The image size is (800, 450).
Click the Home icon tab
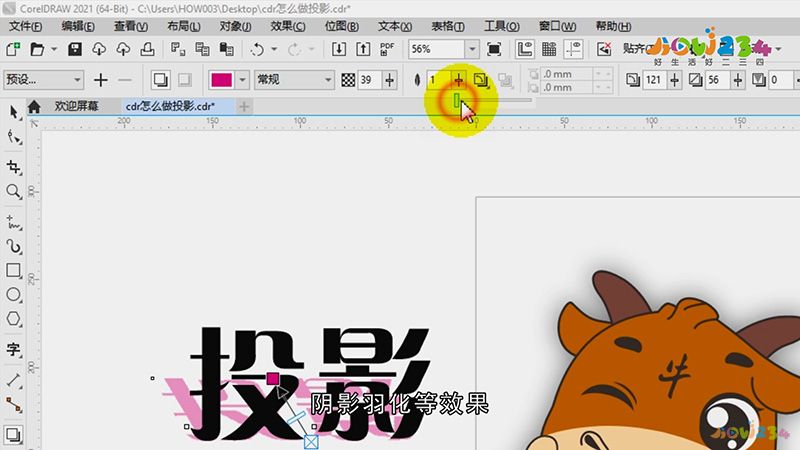click(34, 106)
